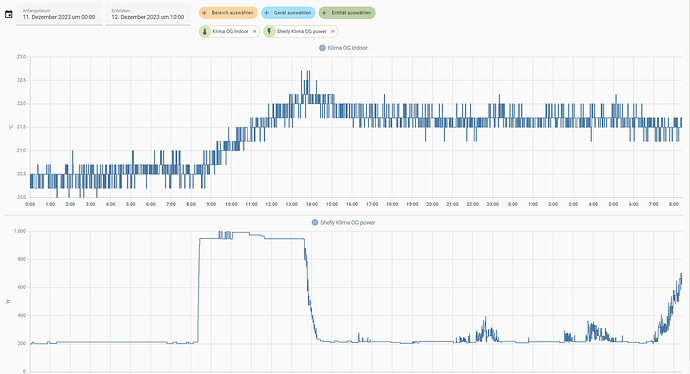Viewport: 690px width, 374px height.
Task: Open the Entität auswählen entity picker
Action: 347,13
